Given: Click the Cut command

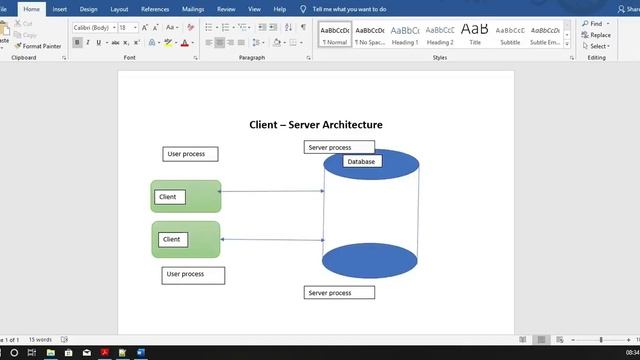Looking at the screenshot, I should click(x=23, y=24).
